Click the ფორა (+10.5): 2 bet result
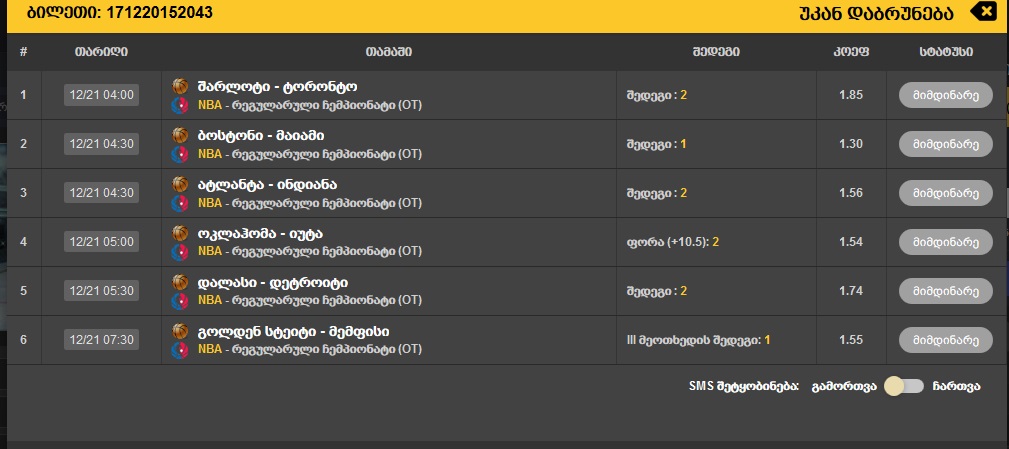The height and width of the screenshot is (449, 1009). click(672, 243)
